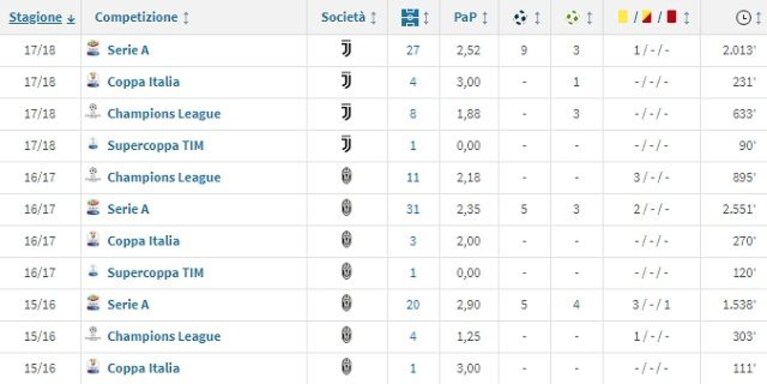Open the 17/18 Coppa Italia competition link

(143, 81)
